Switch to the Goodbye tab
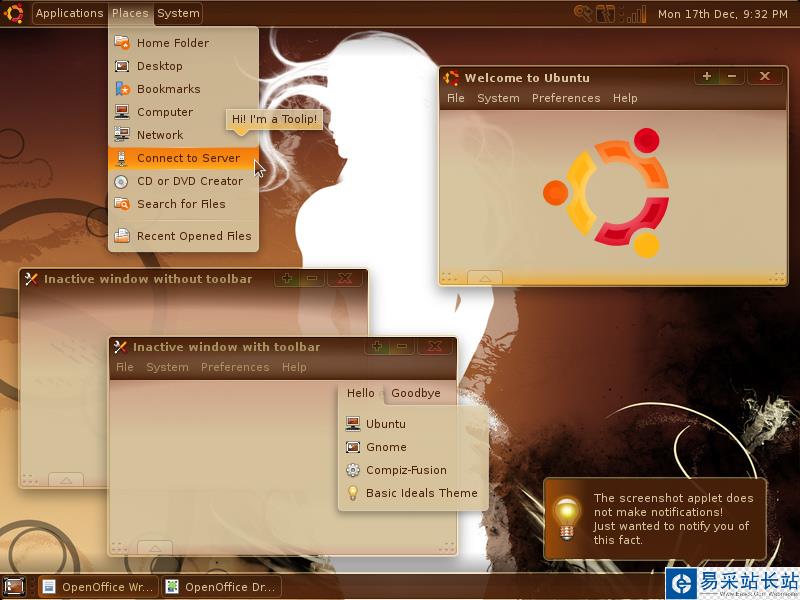This screenshot has height=600, width=800. point(416,393)
